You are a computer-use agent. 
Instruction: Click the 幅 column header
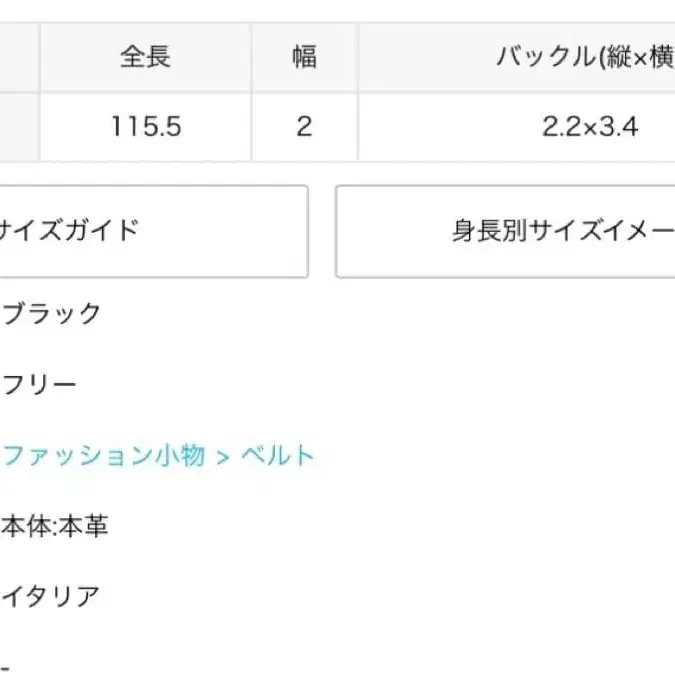304,56
